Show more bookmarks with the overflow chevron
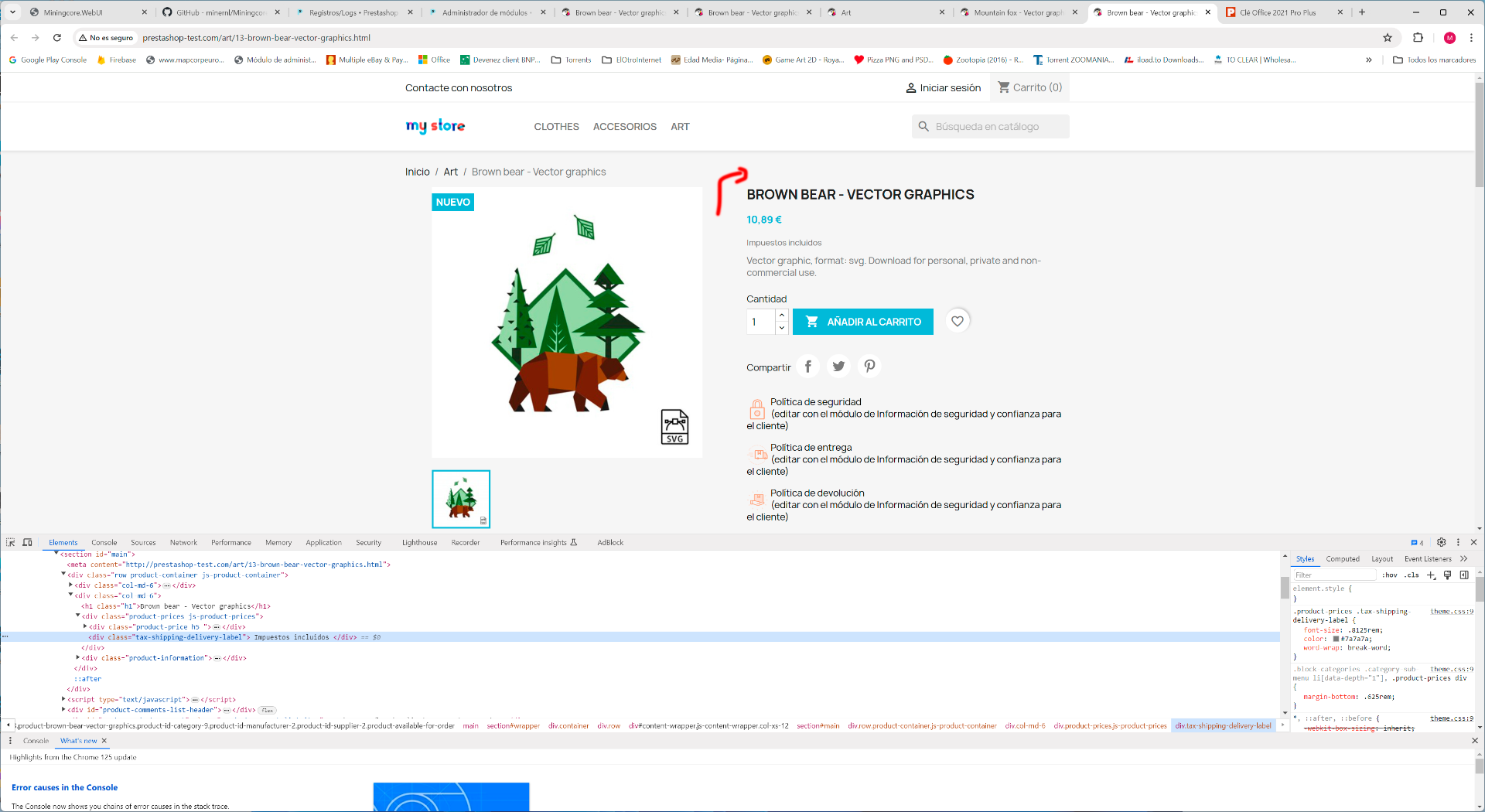This screenshot has height=812, width=1485. click(1369, 60)
